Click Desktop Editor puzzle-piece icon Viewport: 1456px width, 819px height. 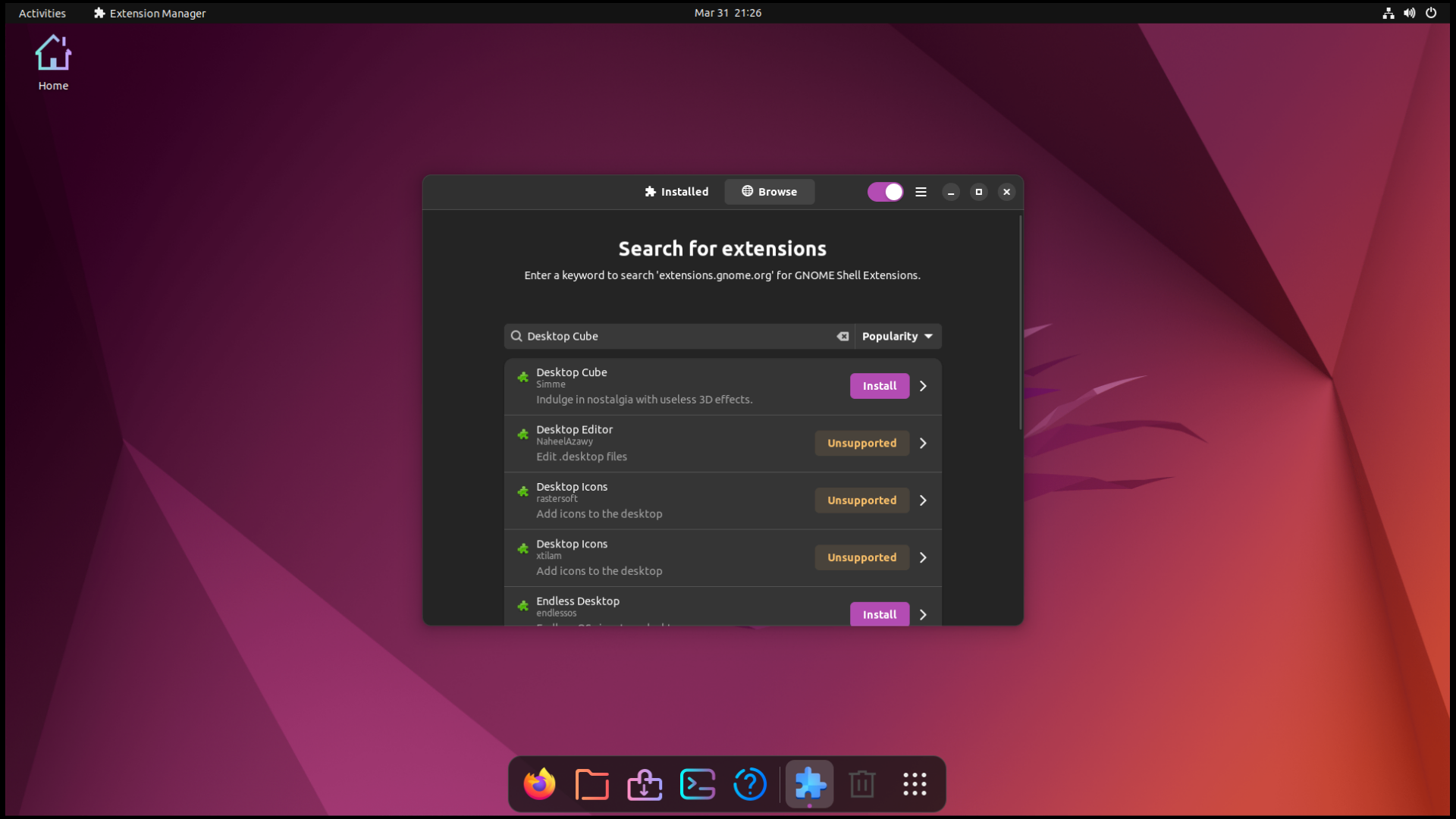tap(522, 435)
